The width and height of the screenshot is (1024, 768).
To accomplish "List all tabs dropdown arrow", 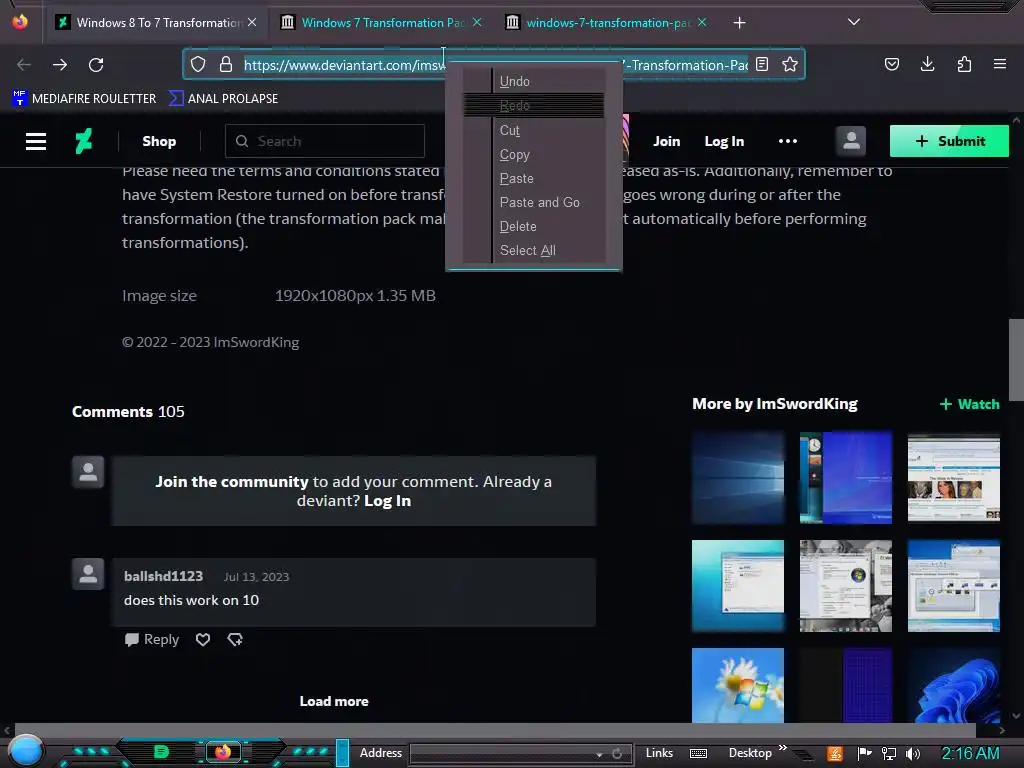I will pos(854,22).
